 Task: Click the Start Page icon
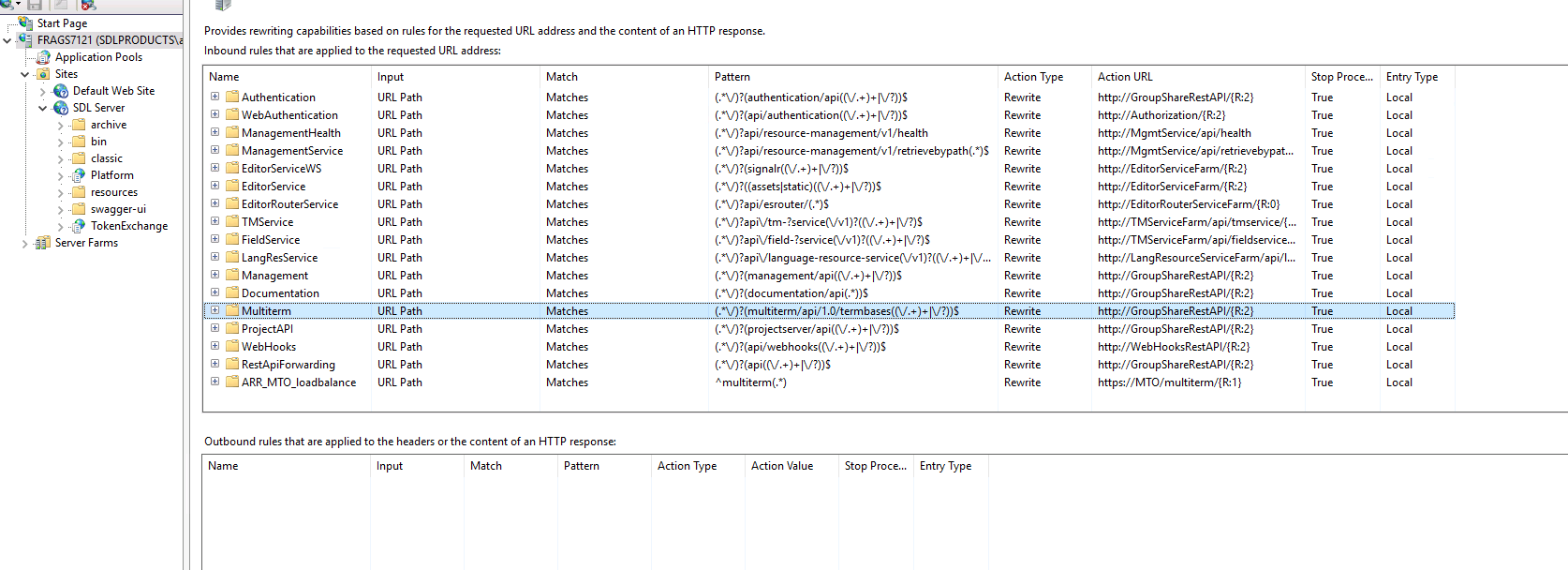tap(25, 22)
